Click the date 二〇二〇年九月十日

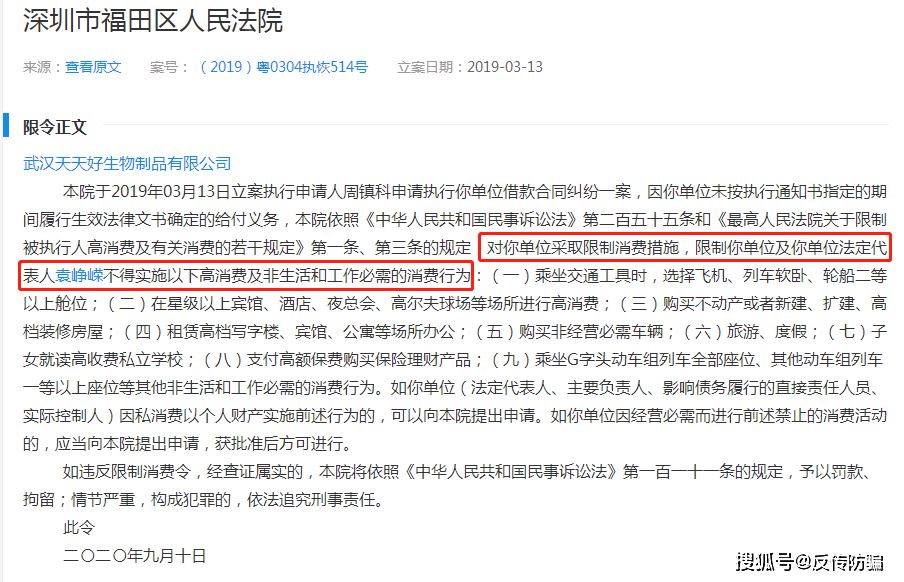pos(134,556)
